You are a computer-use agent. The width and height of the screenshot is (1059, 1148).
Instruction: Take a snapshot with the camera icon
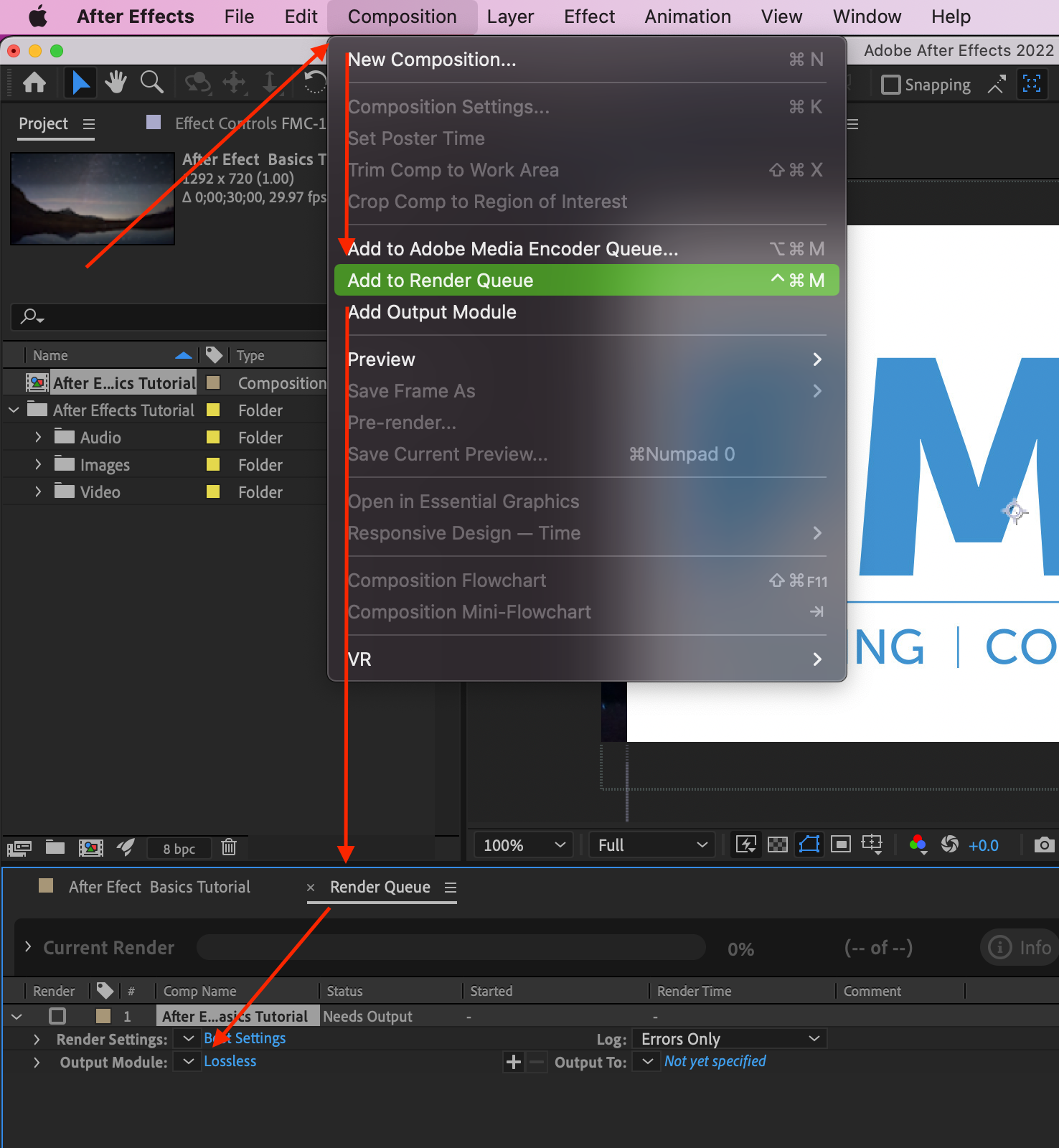[1045, 844]
